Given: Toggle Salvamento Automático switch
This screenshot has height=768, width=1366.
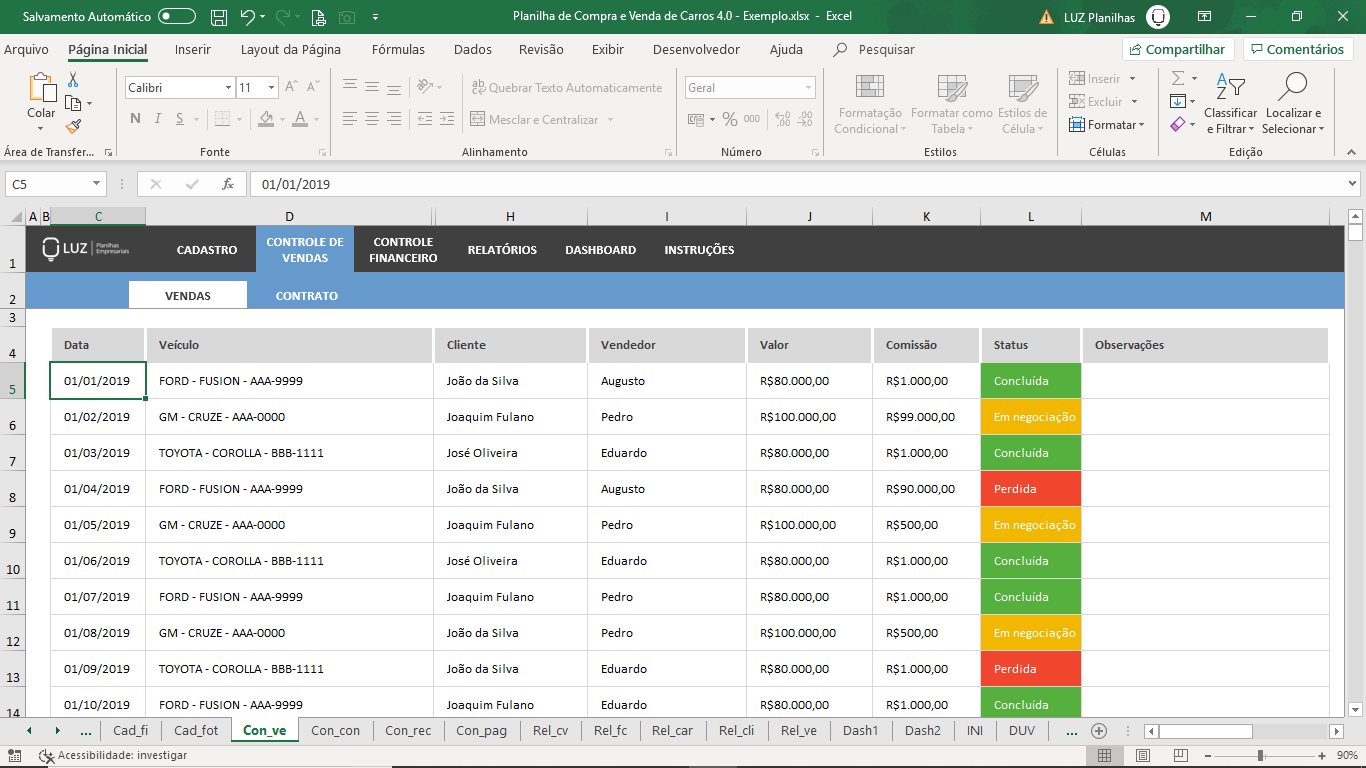Looking at the screenshot, I should (x=177, y=17).
